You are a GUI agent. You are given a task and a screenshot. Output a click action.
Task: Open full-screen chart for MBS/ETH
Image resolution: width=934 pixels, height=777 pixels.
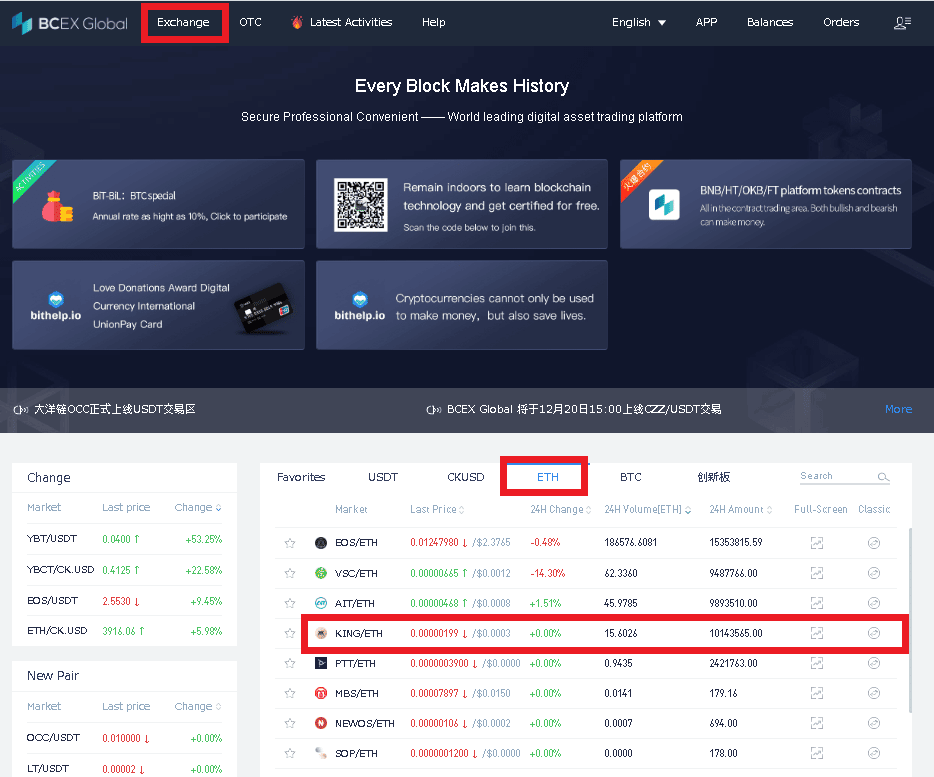coord(817,693)
